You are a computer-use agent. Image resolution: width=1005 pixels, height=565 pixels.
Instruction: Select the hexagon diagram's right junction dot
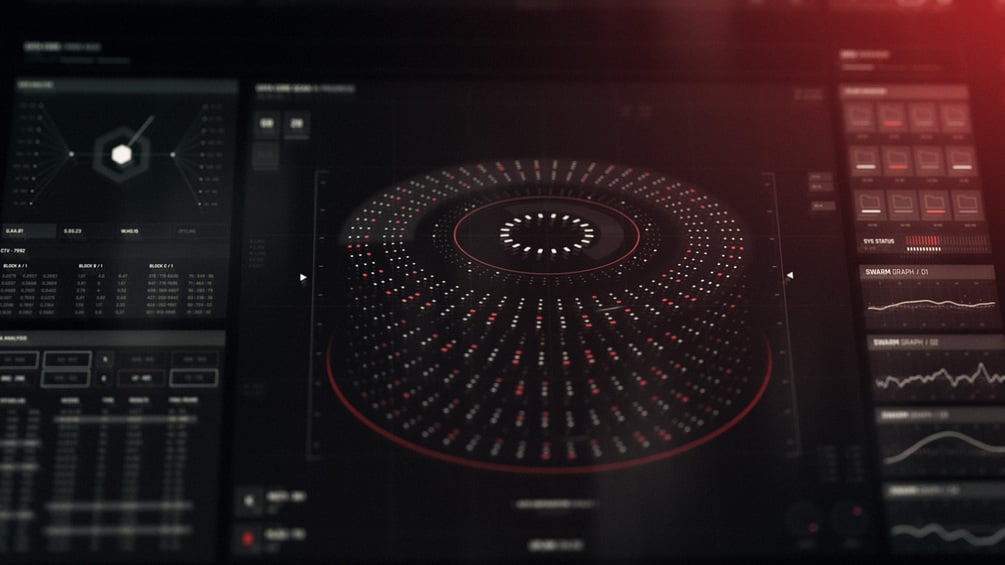pyautogui.click(x=172, y=154)
